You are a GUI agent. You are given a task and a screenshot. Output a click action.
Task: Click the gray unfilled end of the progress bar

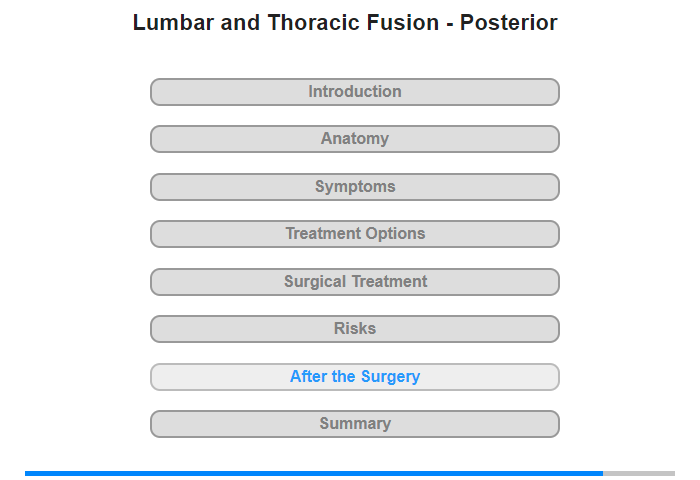click(x=639, y=473)
